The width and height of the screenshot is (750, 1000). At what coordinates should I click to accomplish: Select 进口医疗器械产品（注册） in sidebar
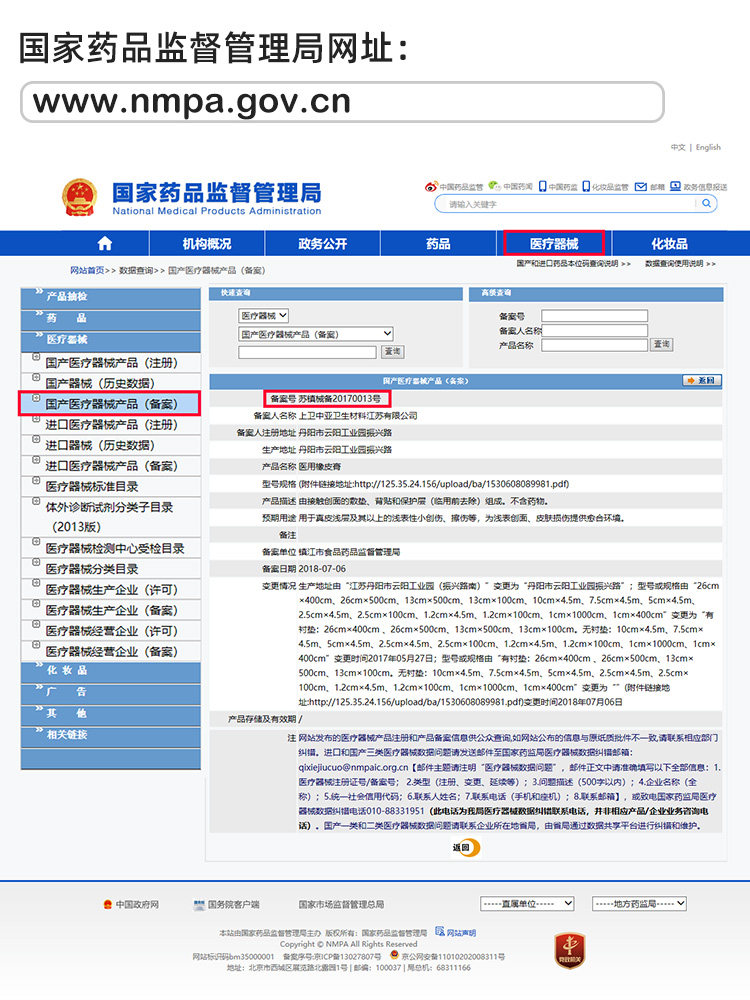111,425
